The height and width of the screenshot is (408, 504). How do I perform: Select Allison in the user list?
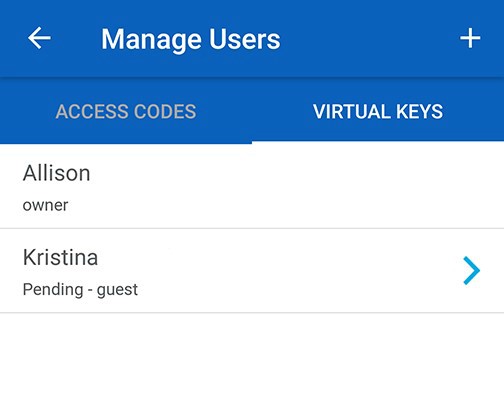click(252, 187)
